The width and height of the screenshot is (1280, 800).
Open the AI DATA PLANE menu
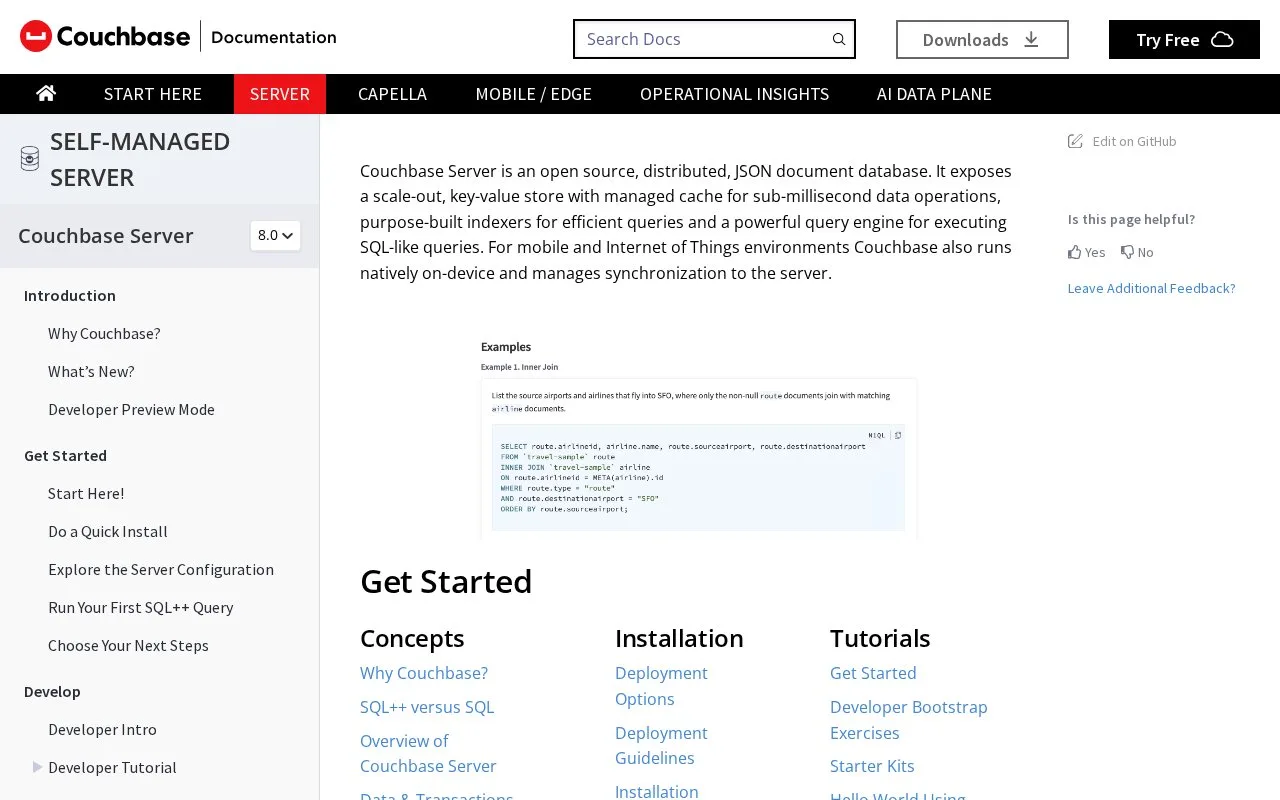(x=934, y=94)
